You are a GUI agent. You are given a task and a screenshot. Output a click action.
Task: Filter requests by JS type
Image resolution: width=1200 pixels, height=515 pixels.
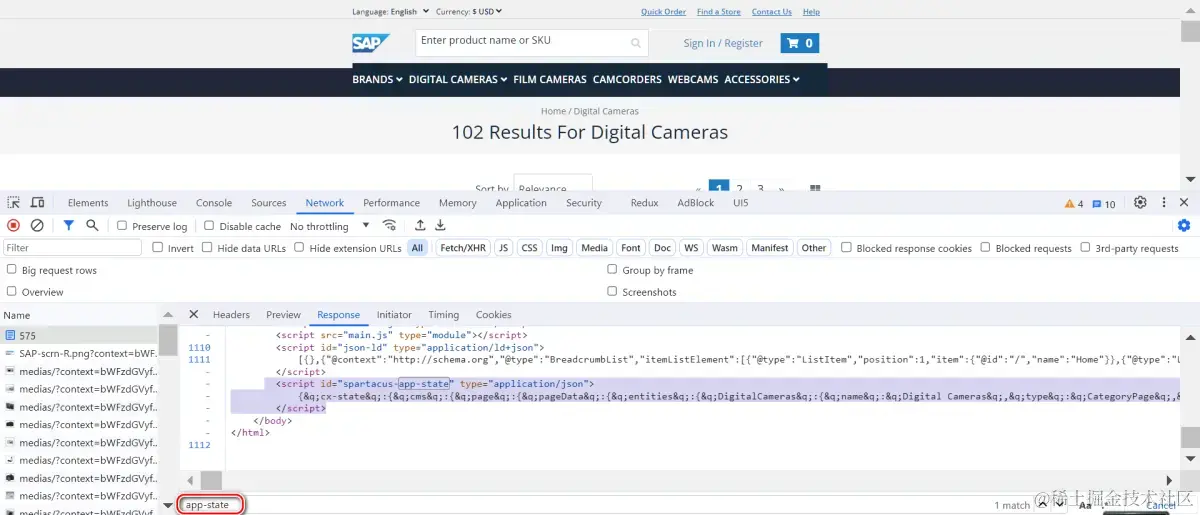503,248
